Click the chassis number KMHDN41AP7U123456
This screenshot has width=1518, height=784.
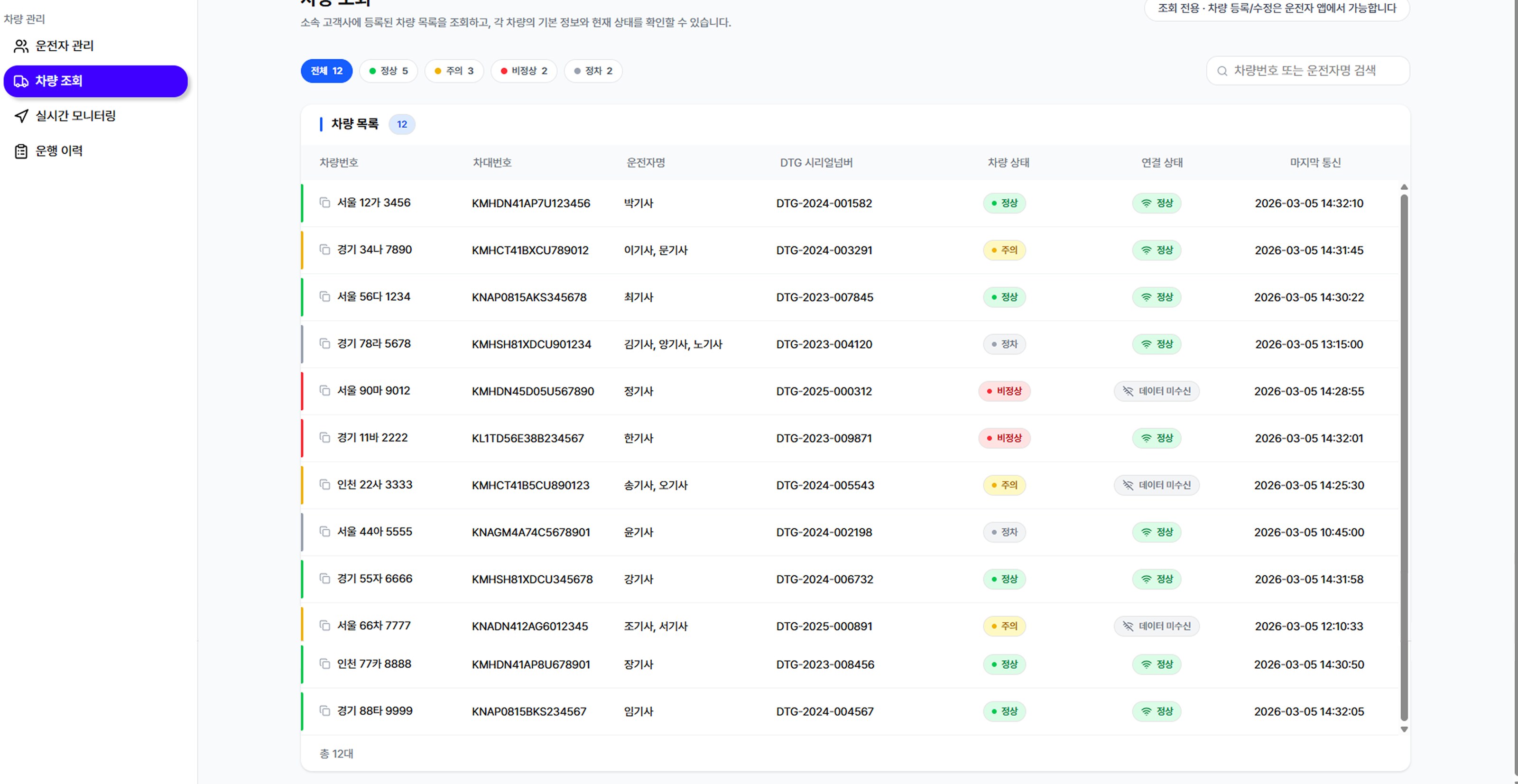(x=531, y=203)
